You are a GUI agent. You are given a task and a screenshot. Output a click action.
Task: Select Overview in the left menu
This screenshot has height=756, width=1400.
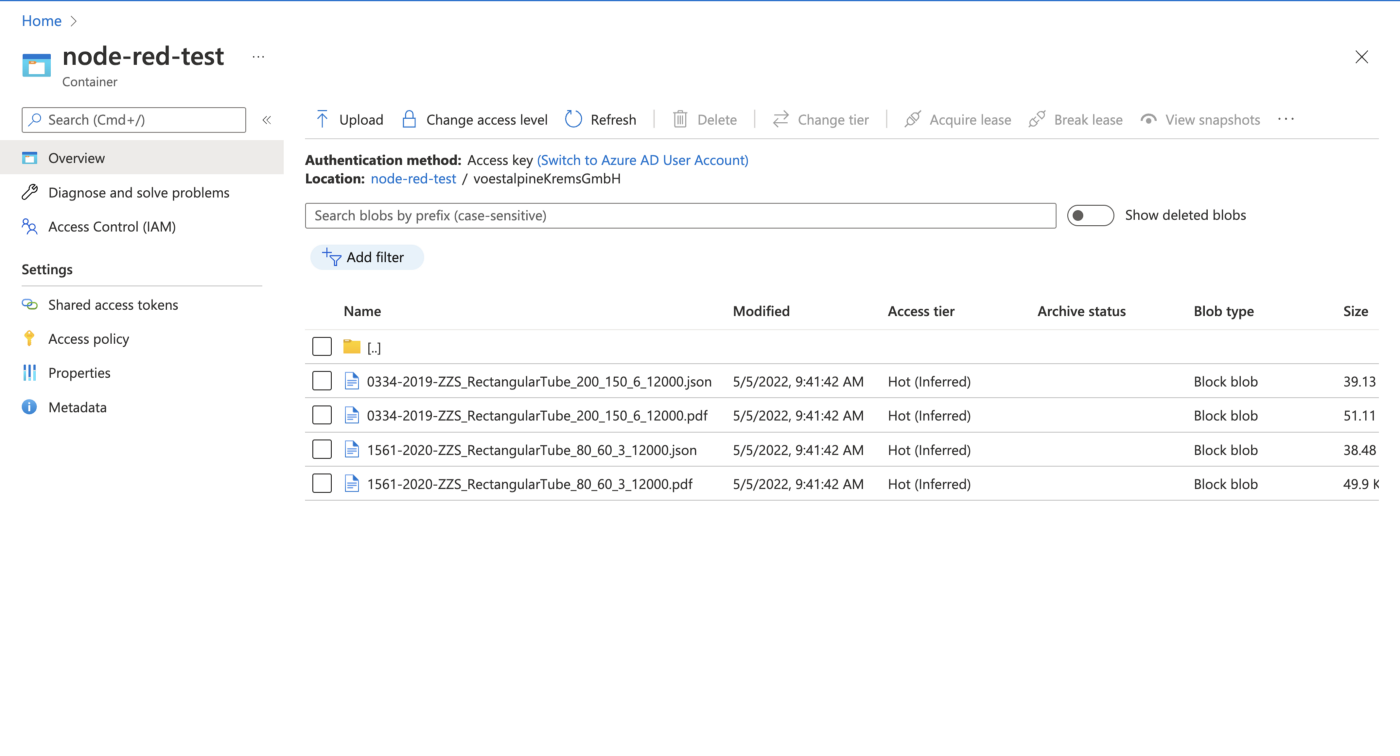[x=76, y=158]
